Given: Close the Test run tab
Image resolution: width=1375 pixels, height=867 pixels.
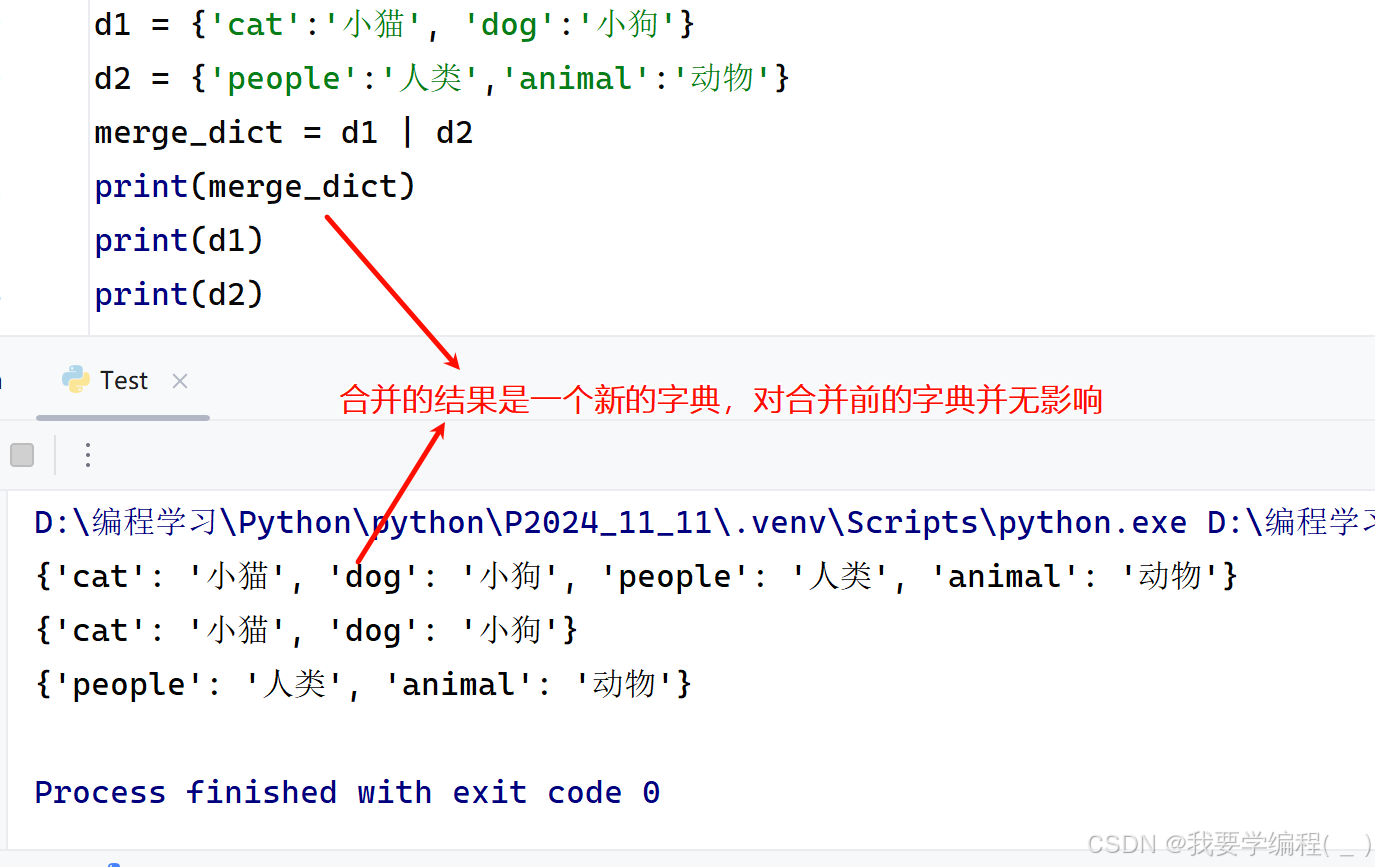Looking at the screenshot, I should point(180,381).
